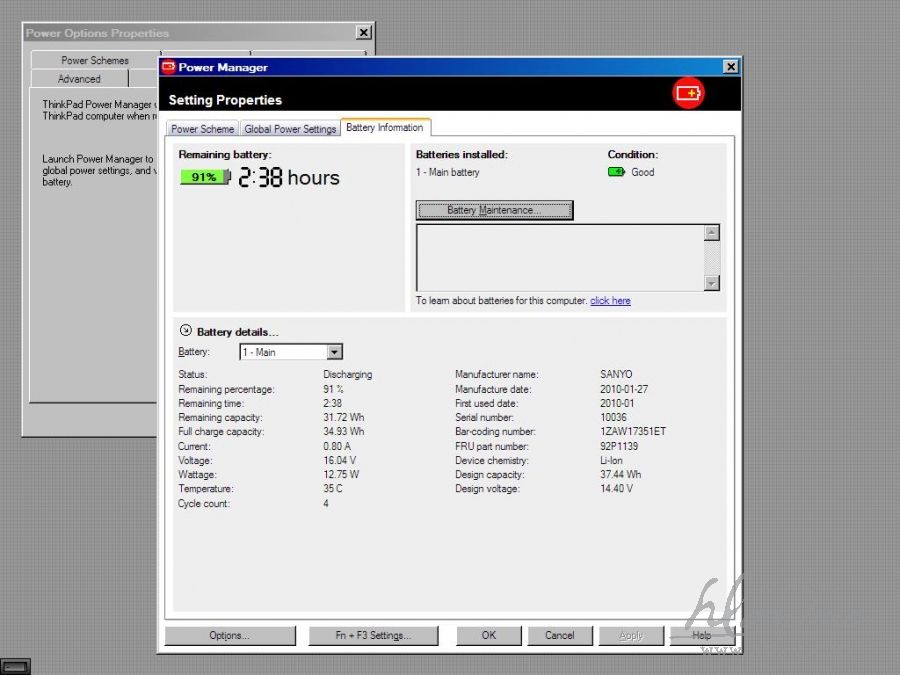
Task: Collapse the Battery details section
Action: point(185,331)
